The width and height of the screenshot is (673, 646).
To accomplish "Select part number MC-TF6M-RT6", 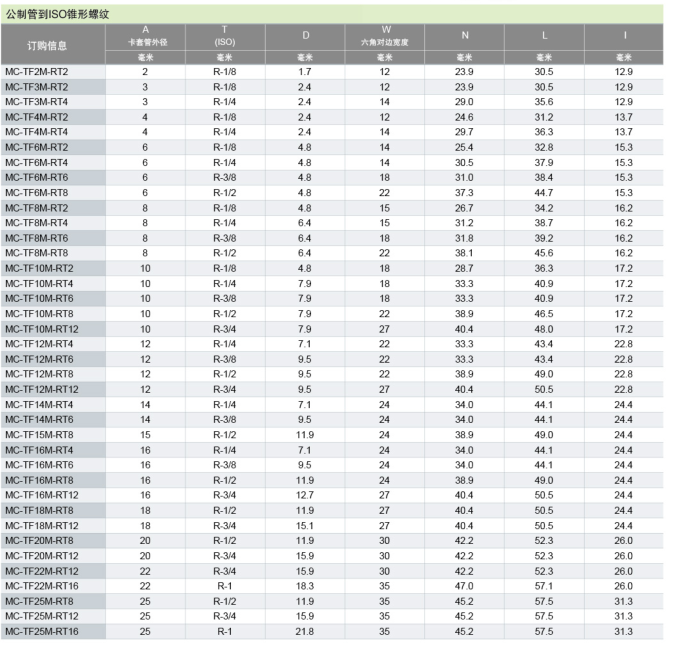I will click(x=37, y=178).
